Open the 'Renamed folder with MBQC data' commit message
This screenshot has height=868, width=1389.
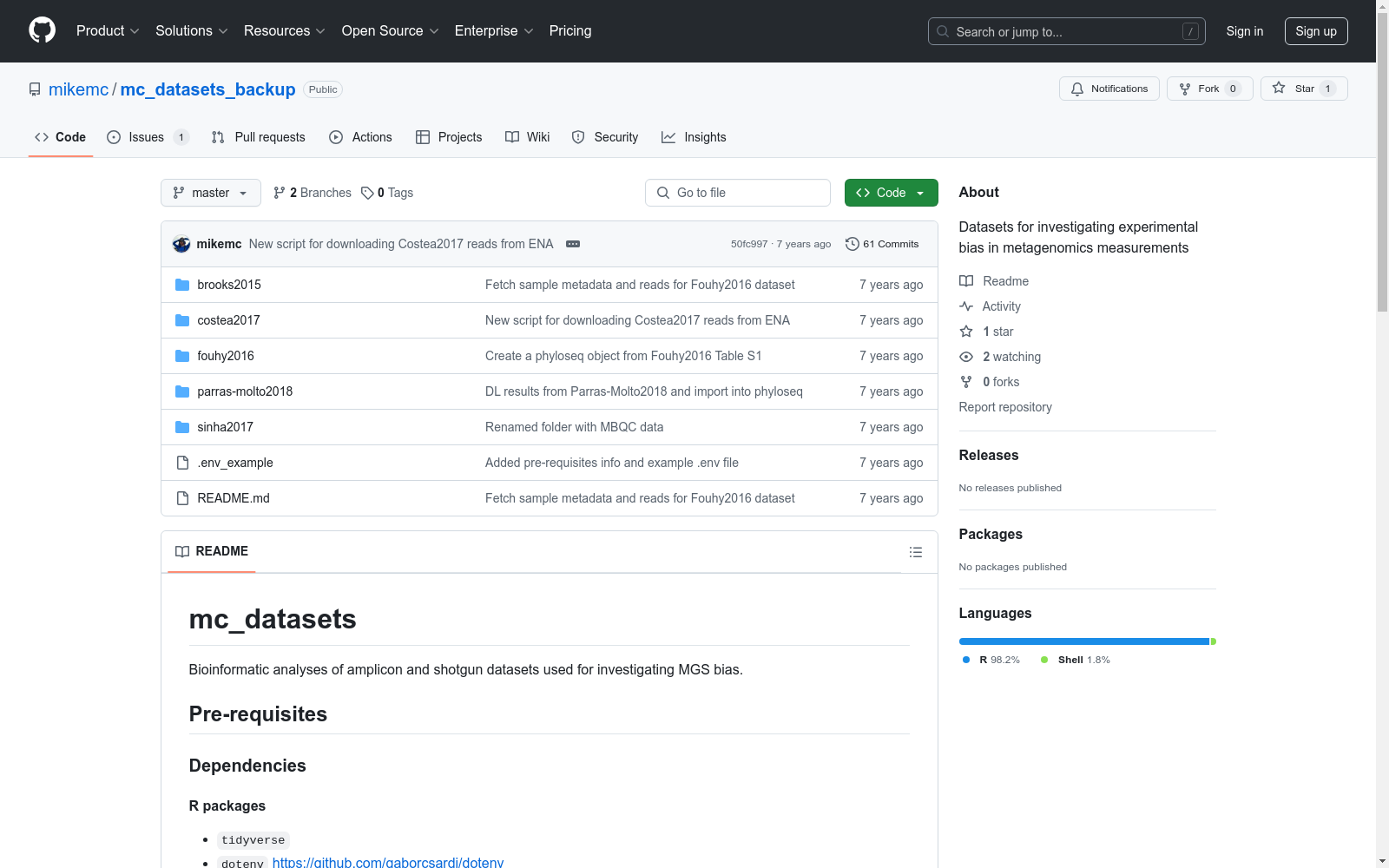pyautogui.click(x=574, y=427)
